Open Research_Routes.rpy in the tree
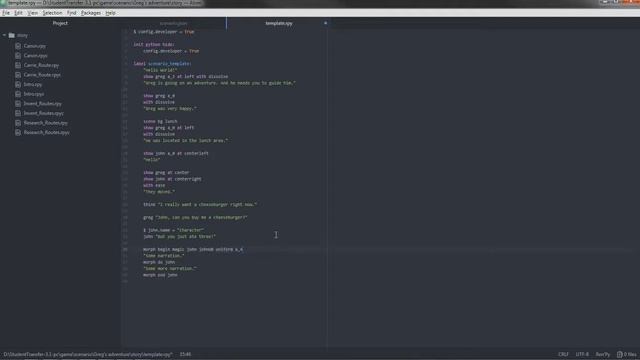 (45, 123)
